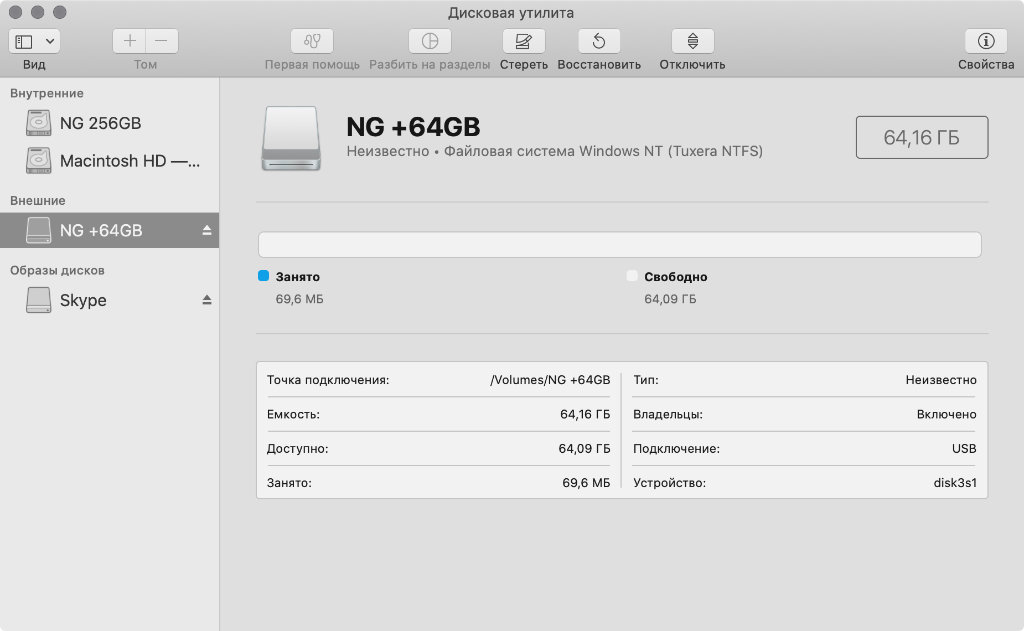The height and width of the screenshot is (631, 1024).
Task: Expand the View dropdown chevron
Action: coord(50,41)
